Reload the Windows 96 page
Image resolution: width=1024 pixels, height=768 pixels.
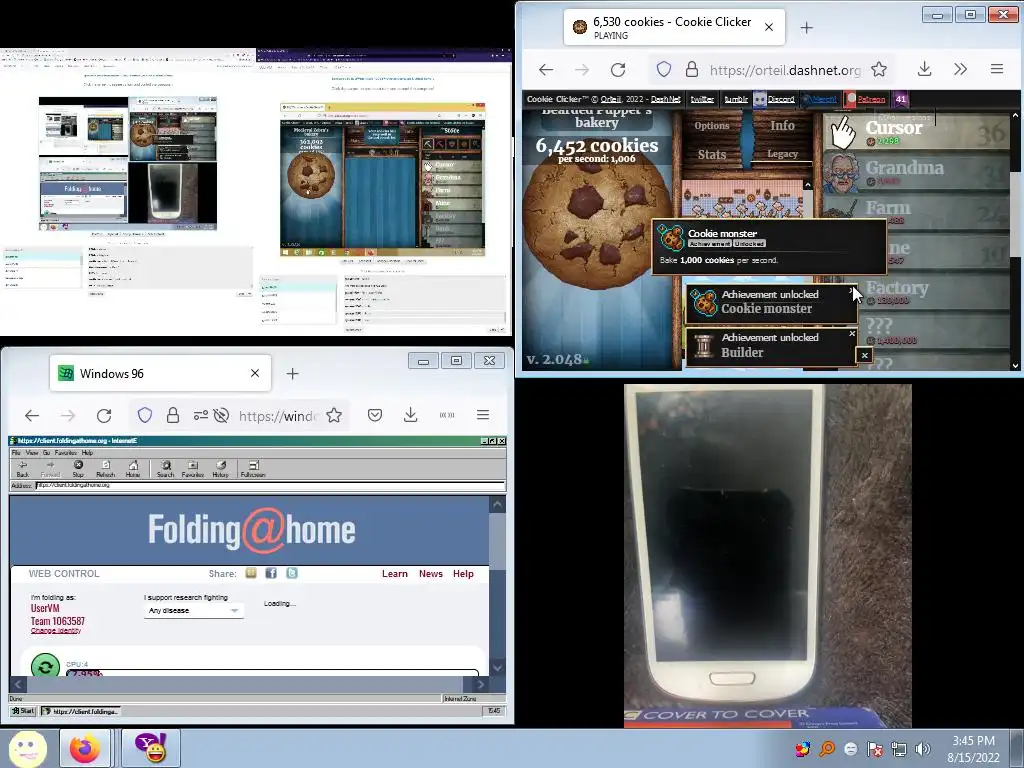[x=104, y=415]
